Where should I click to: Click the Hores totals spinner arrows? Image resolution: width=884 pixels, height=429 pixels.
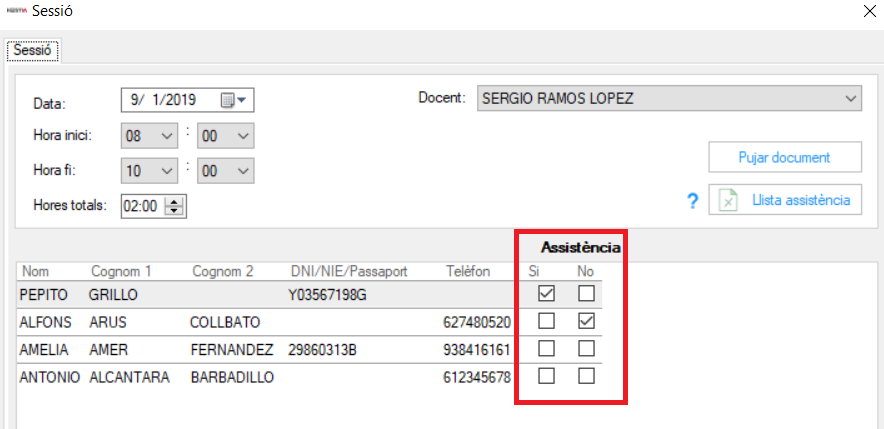click(x=177, y=207)
